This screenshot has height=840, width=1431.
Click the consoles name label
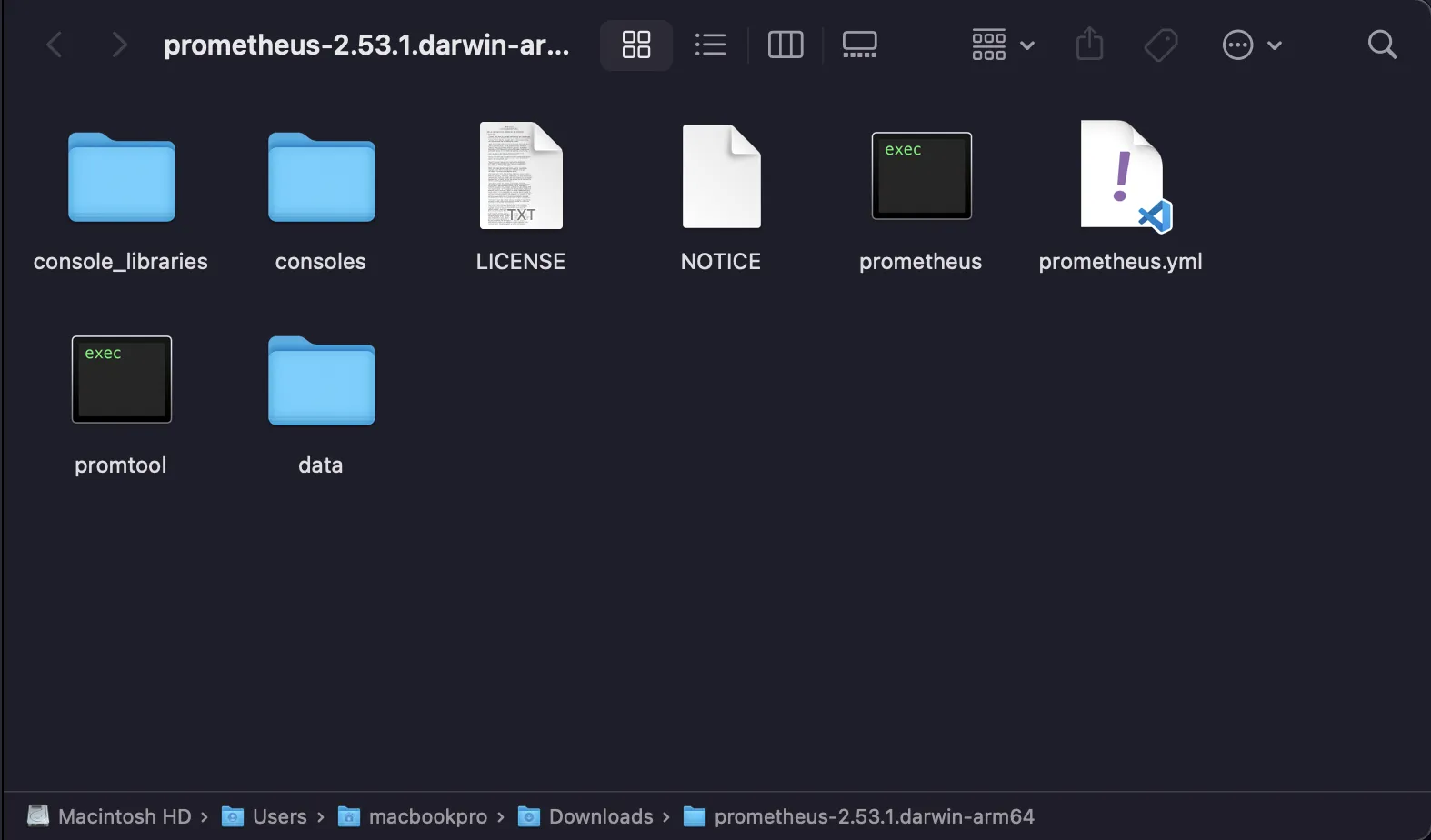(x=321, y=262)
